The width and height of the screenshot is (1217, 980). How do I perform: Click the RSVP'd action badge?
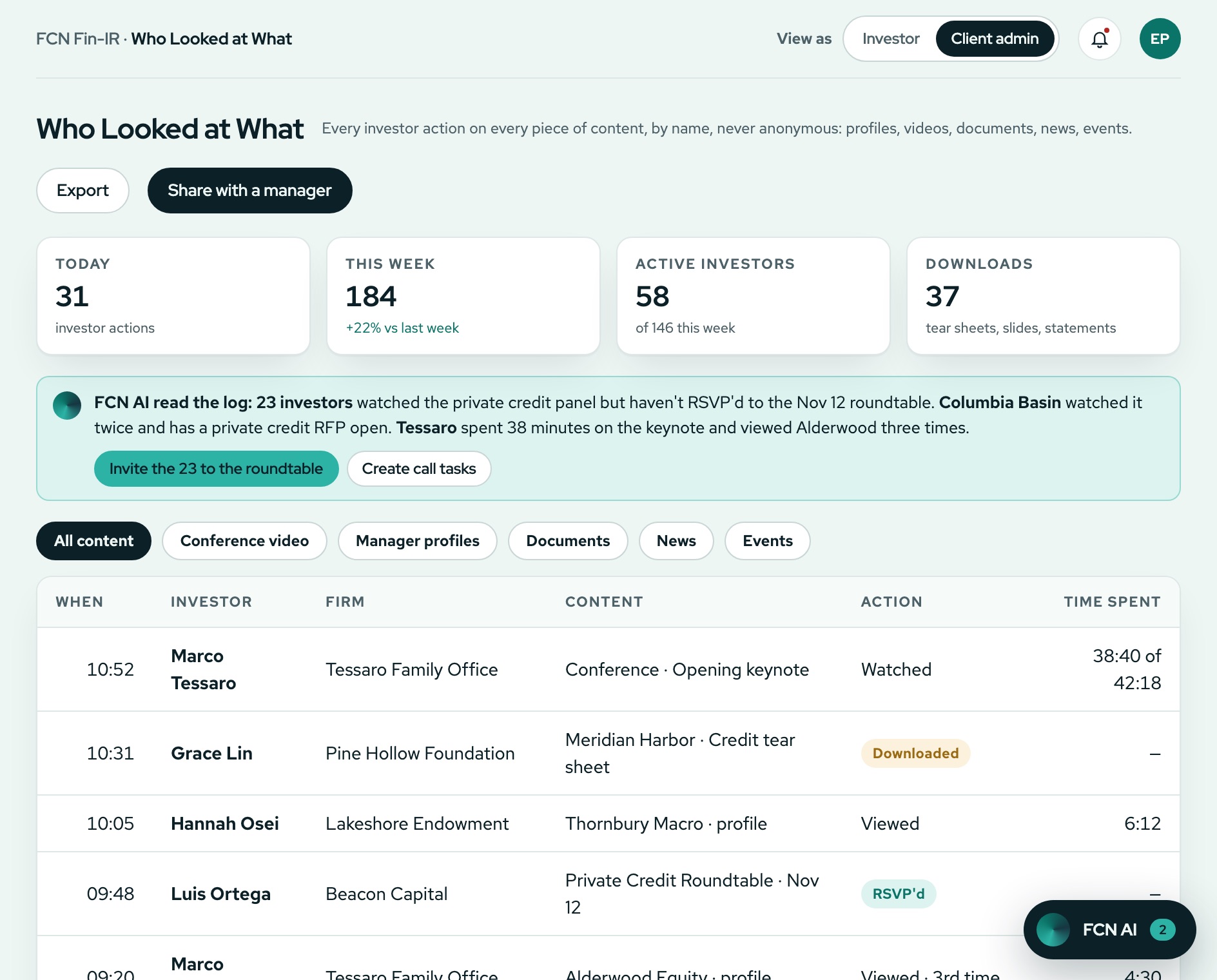click(x=899, y=894)
